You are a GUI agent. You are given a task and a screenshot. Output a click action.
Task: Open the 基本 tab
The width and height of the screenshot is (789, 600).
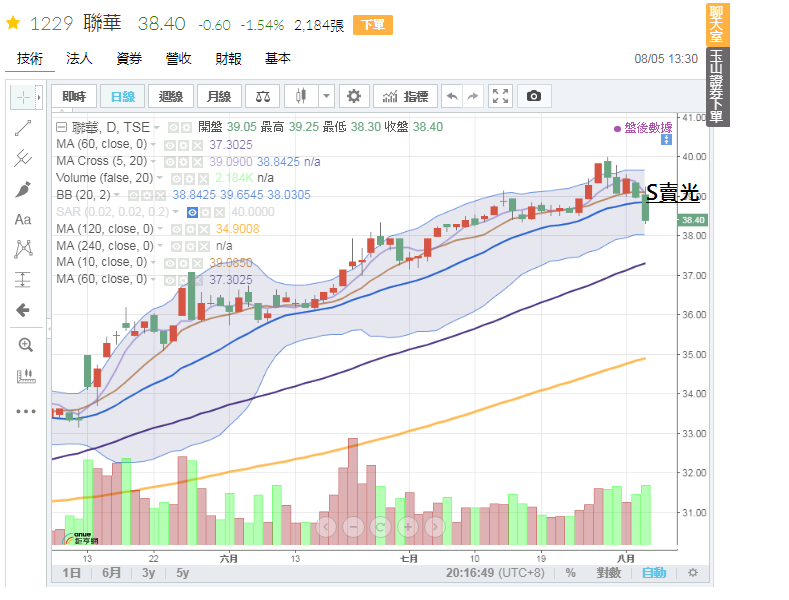pos(278,59)
